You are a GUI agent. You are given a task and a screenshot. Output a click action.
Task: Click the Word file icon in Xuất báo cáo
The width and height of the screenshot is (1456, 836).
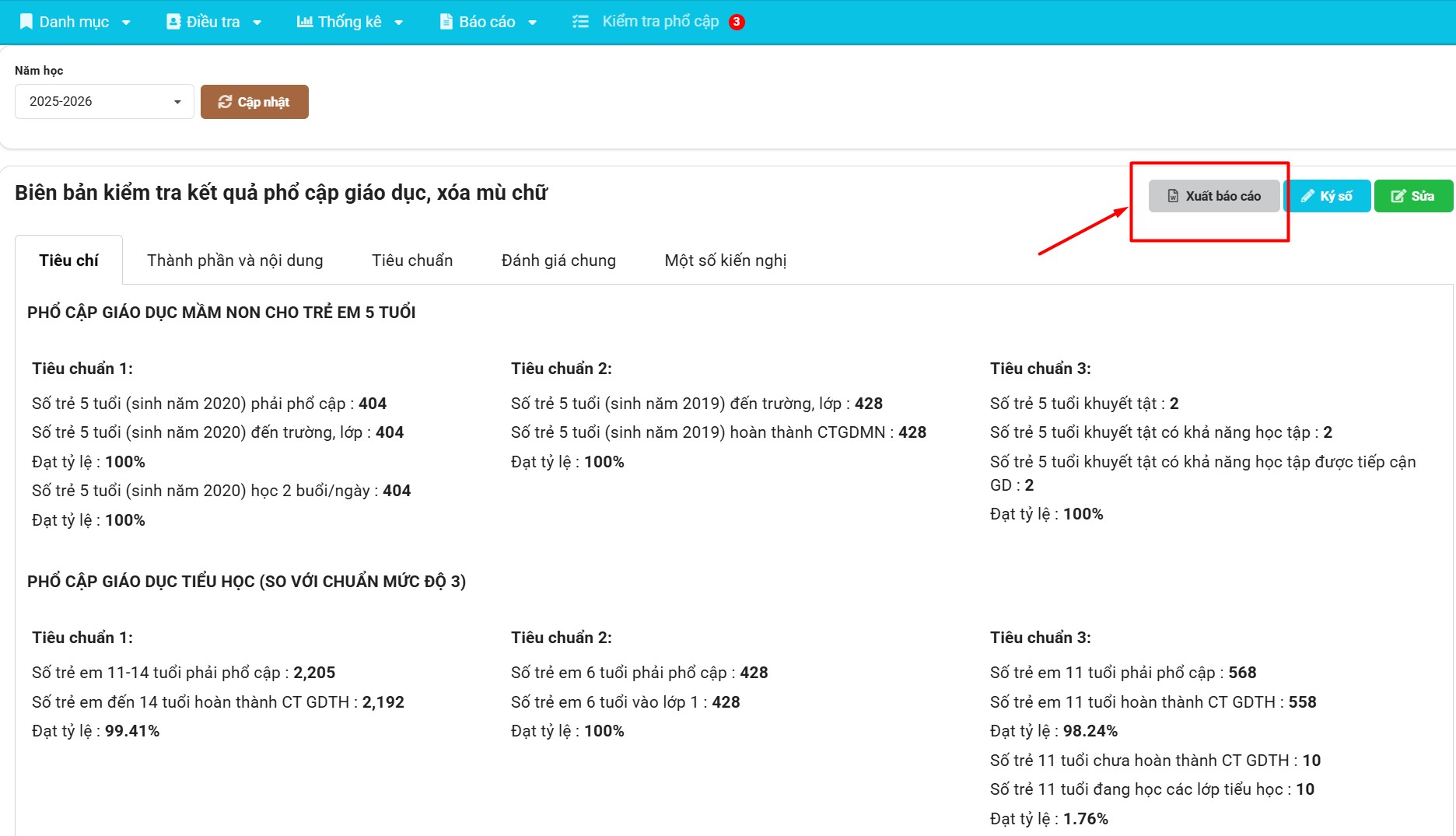pos(1173,196)
